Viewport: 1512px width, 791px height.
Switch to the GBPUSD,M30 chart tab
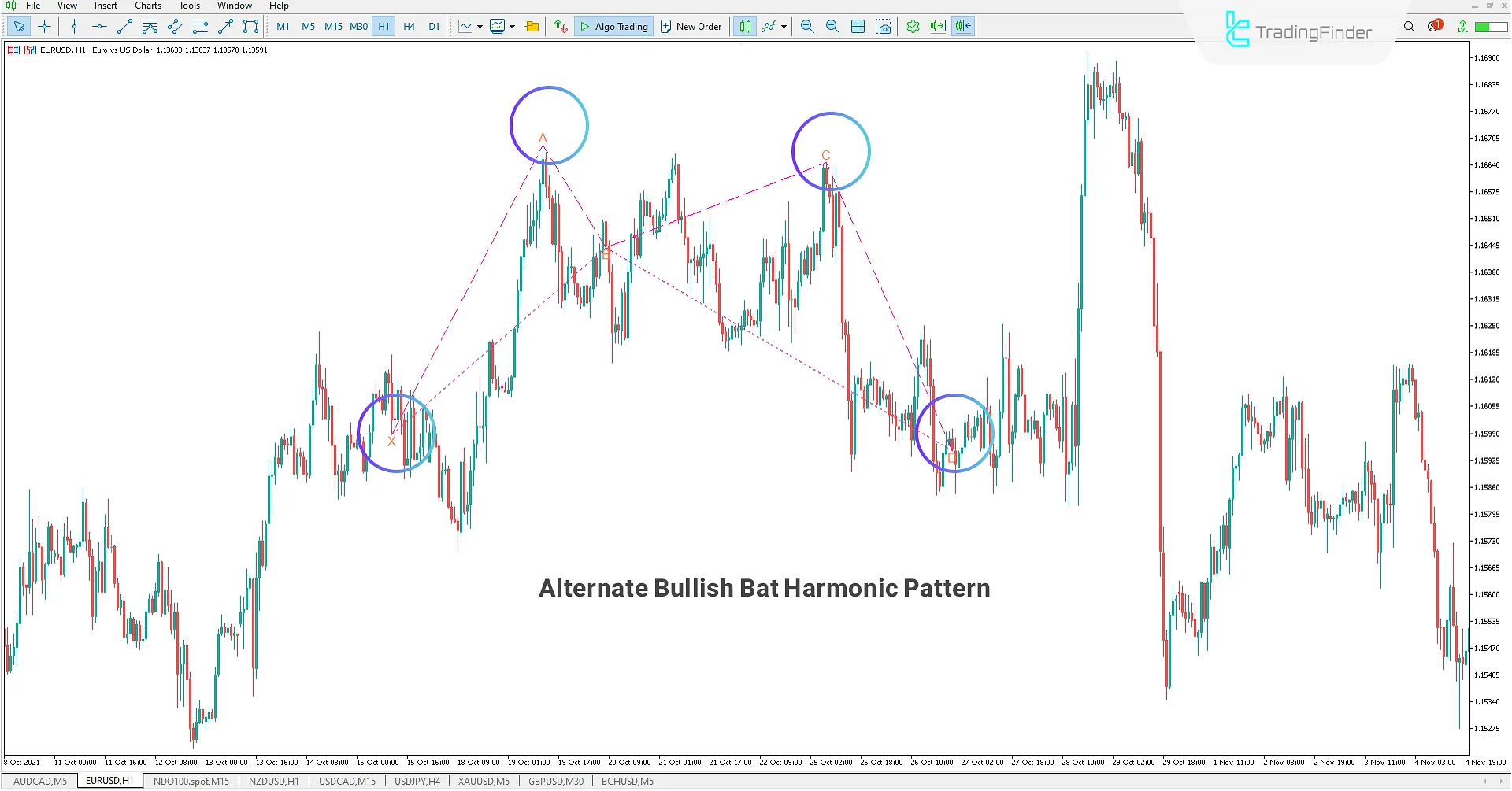pyautogui.click(x=556, y=780)
